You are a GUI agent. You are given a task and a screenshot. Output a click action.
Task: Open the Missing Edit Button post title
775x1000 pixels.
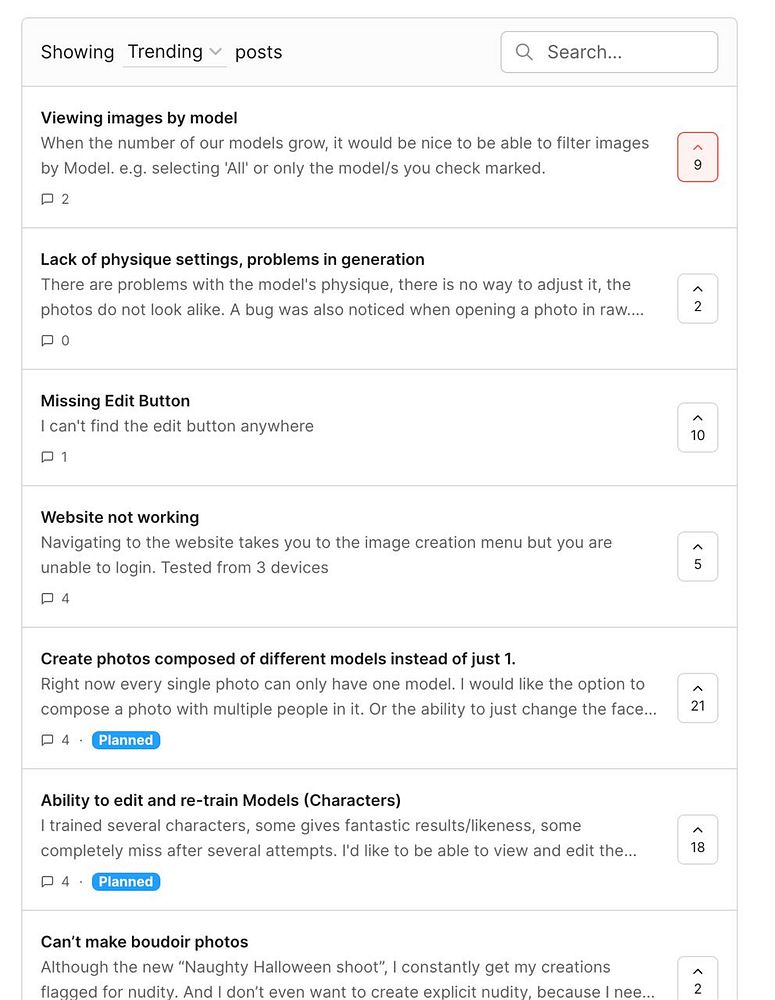tap(115, 401)
